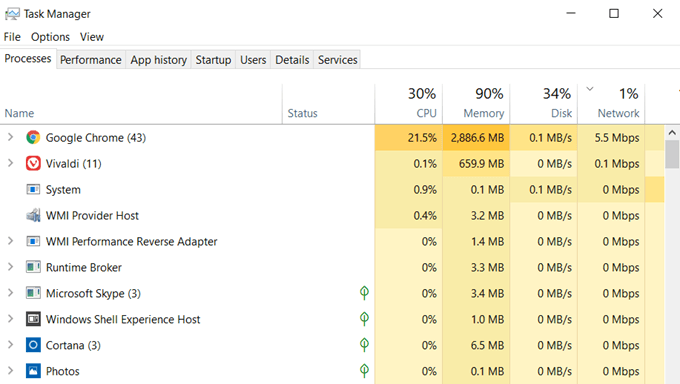Open the Services tab
This screenshot has width=680, height=384.
point(338,60)
